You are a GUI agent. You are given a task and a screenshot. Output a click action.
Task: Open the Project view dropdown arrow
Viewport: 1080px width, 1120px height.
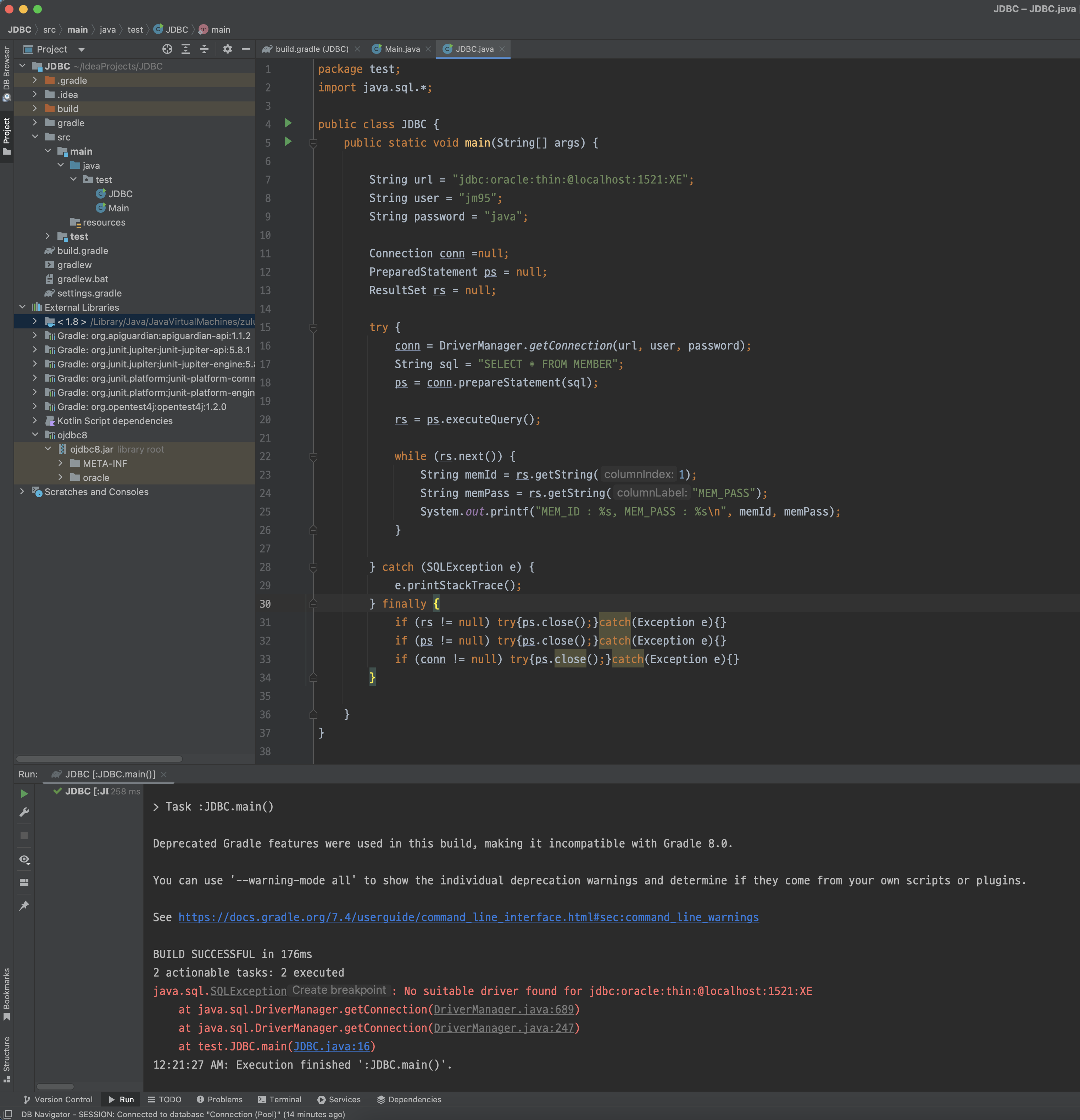pos(81,50)
